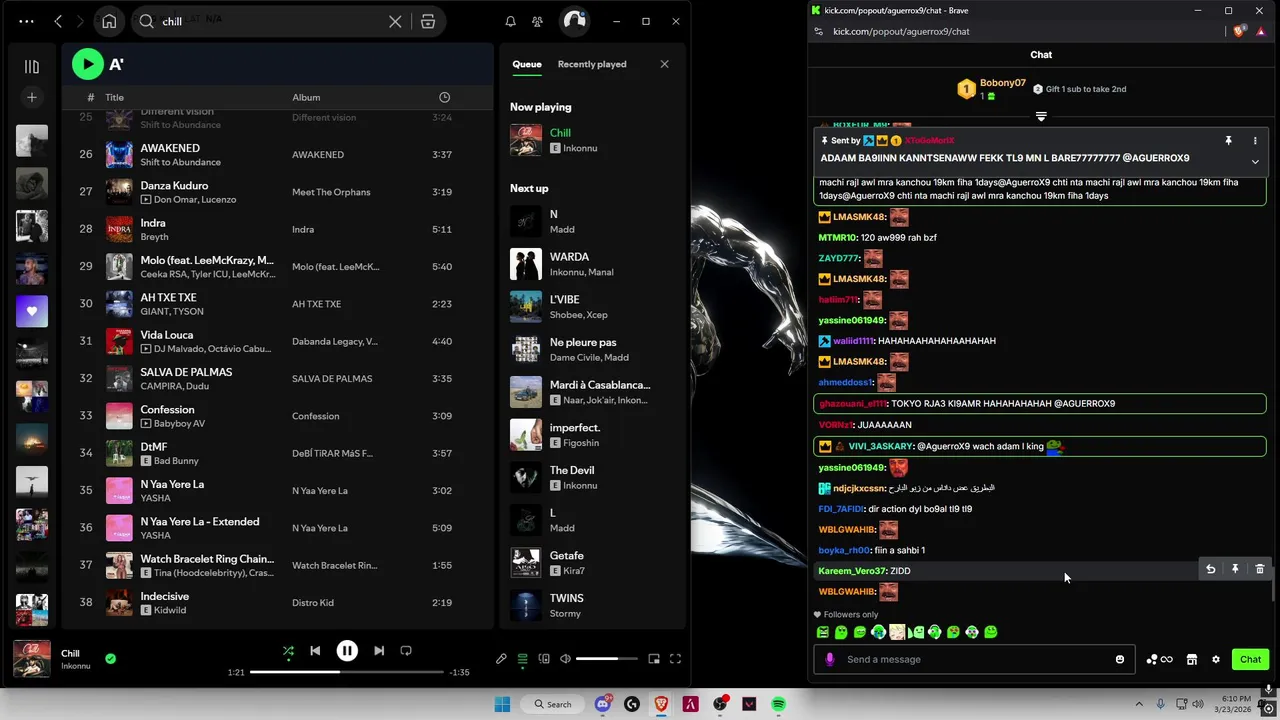Viewport: 1280px width, 720px height.
Task: Click the green Chat send button
Action: point(1250,659)
